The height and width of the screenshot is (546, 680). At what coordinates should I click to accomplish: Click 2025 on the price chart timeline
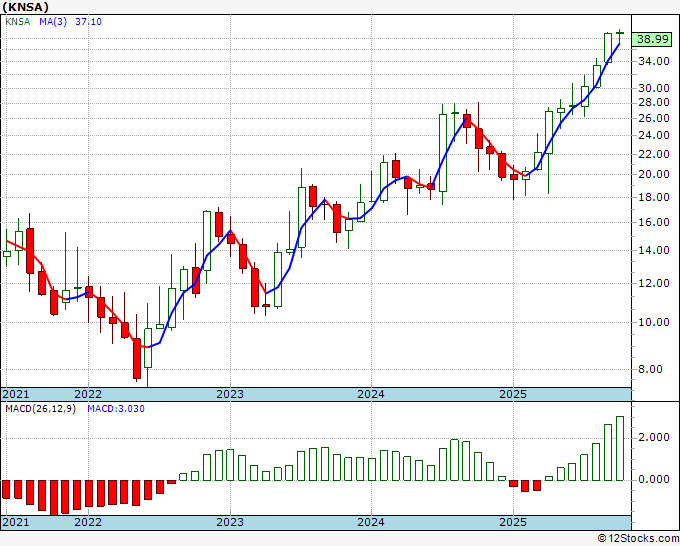[x=513, y=394]
